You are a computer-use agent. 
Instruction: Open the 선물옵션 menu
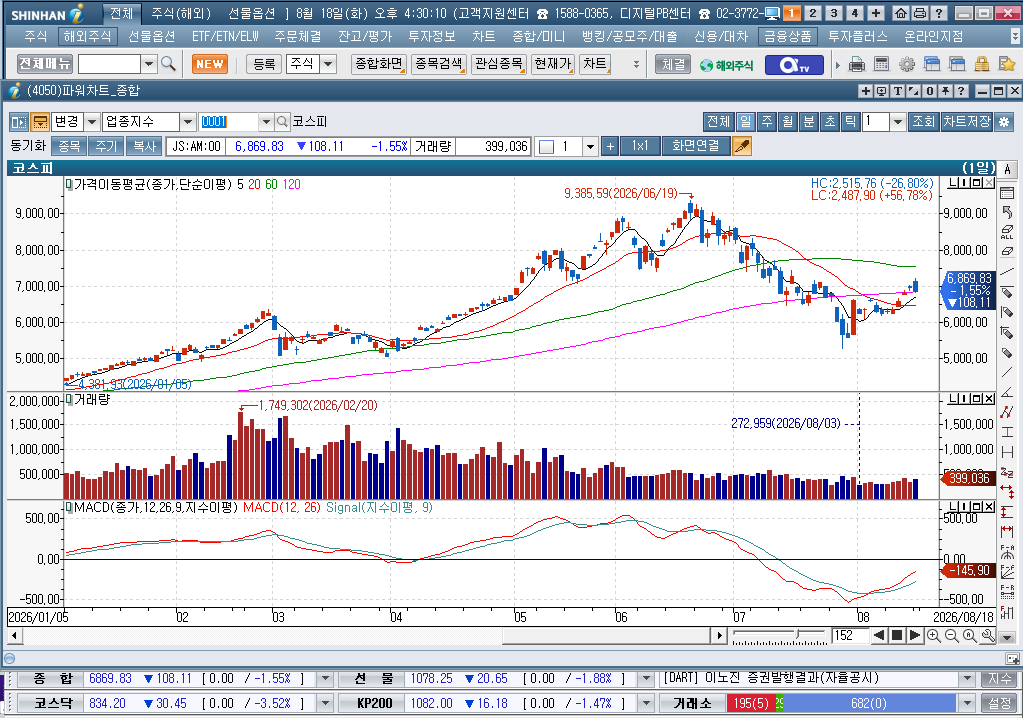[151, 37]
